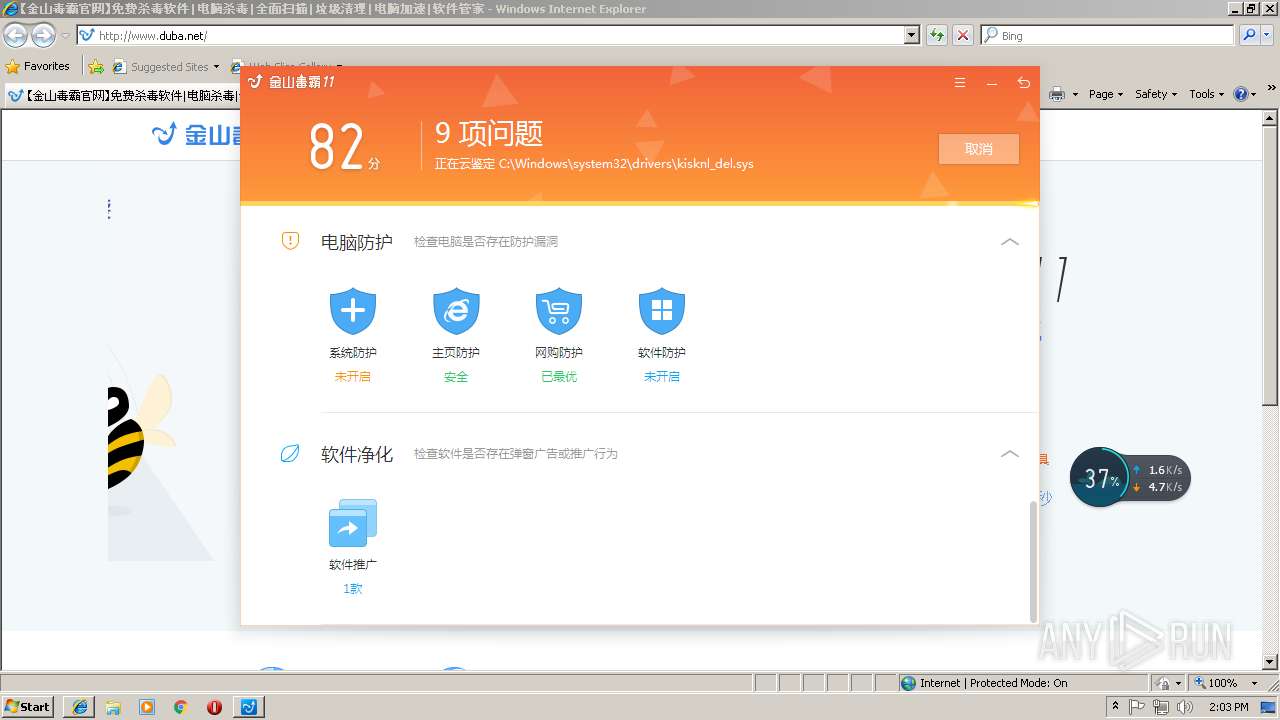Refresh the page with the IE refresh icon
The image size is (1280, 720).
[x=937, y=35]
